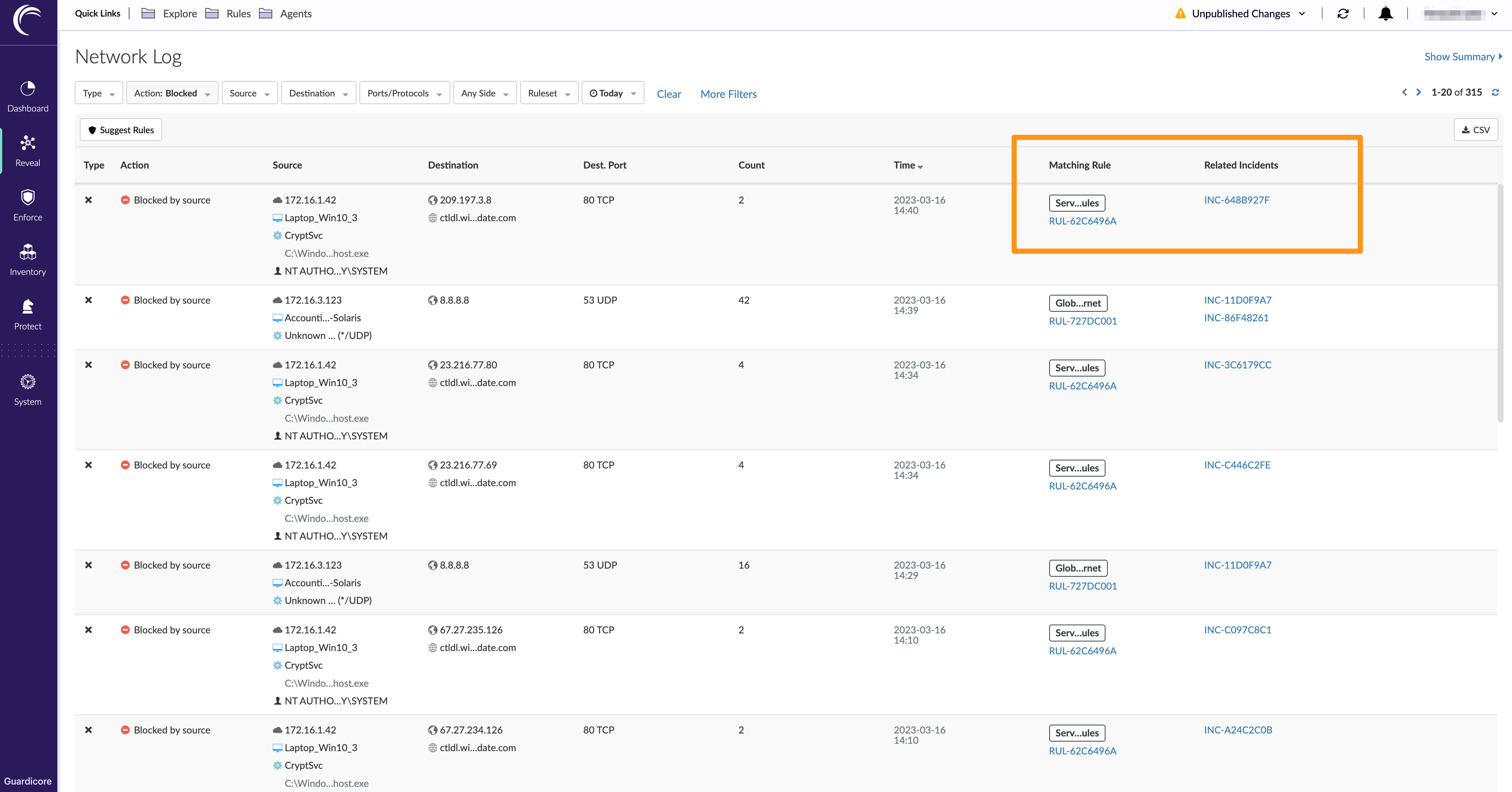Open incident INC-86F48261
This screenshot has width=1512, height=792.
pyautogui.click(x=1236, y=318)
